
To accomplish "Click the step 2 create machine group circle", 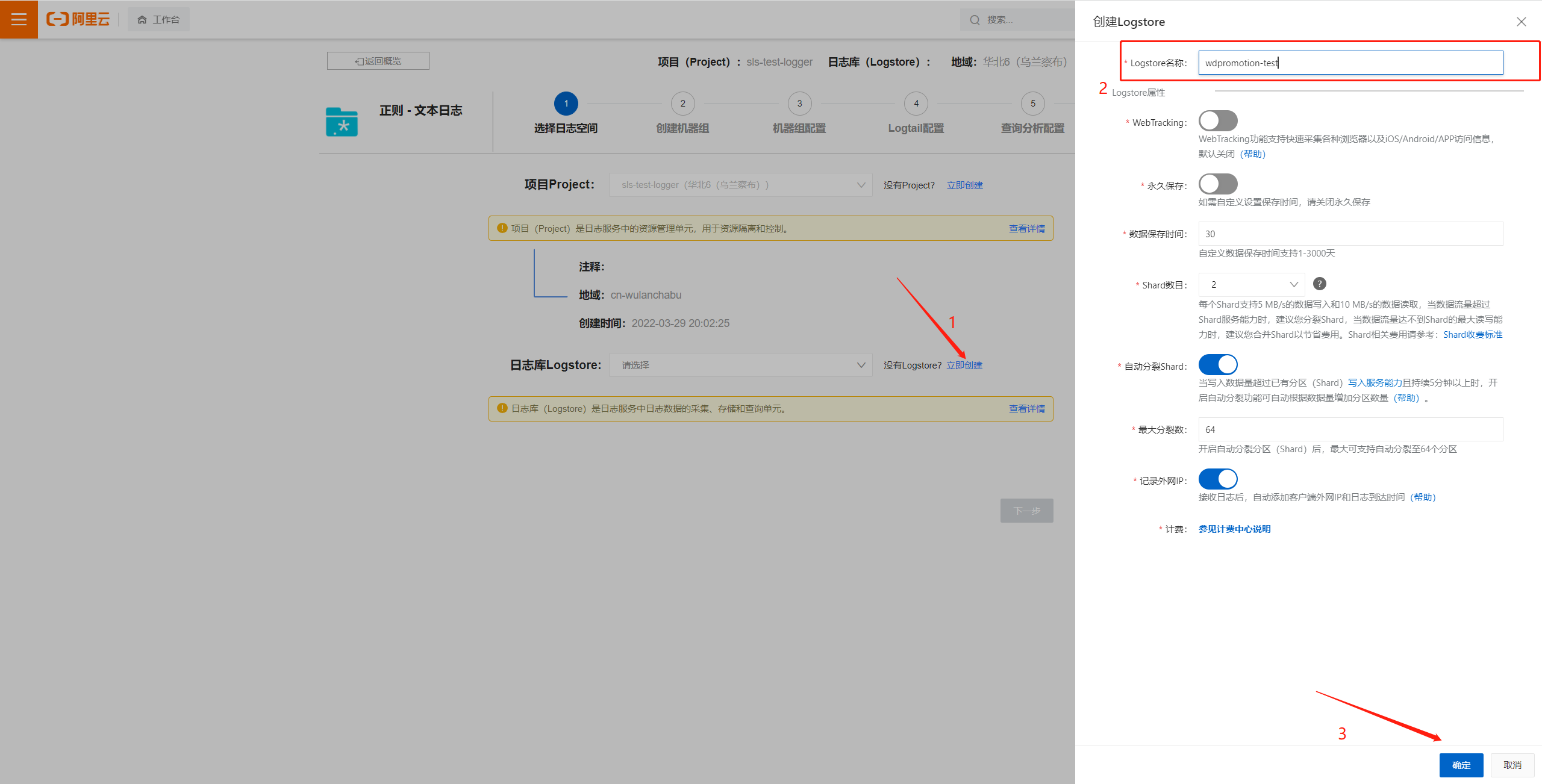I will click(x=682, y=104).
